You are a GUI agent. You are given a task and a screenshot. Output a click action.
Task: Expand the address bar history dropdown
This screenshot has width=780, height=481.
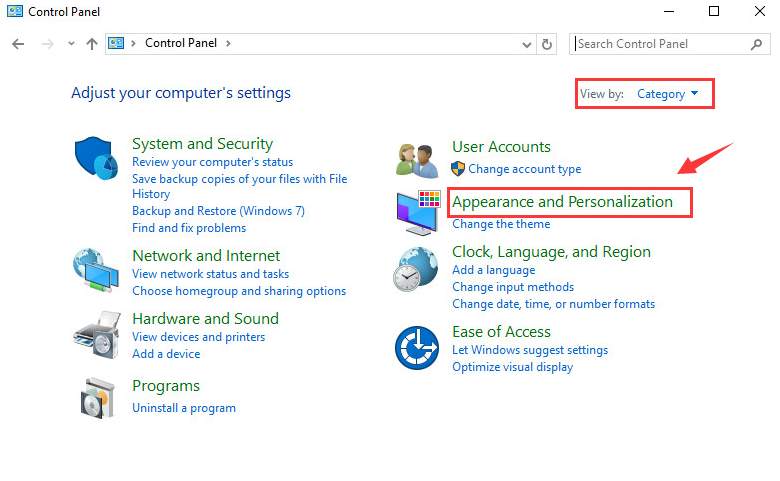click(x=527, y=45)
